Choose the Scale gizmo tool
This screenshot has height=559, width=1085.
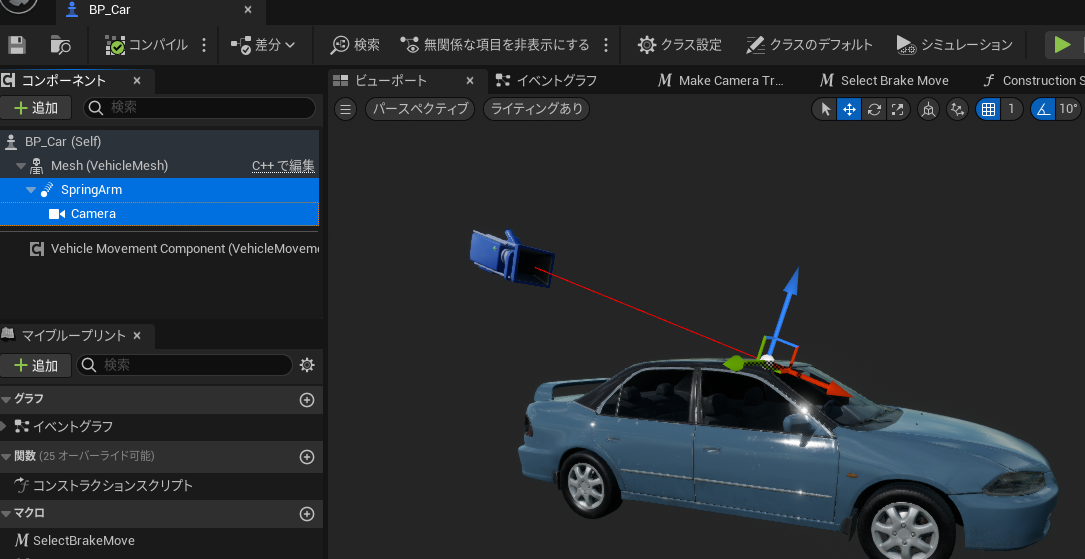897,109
